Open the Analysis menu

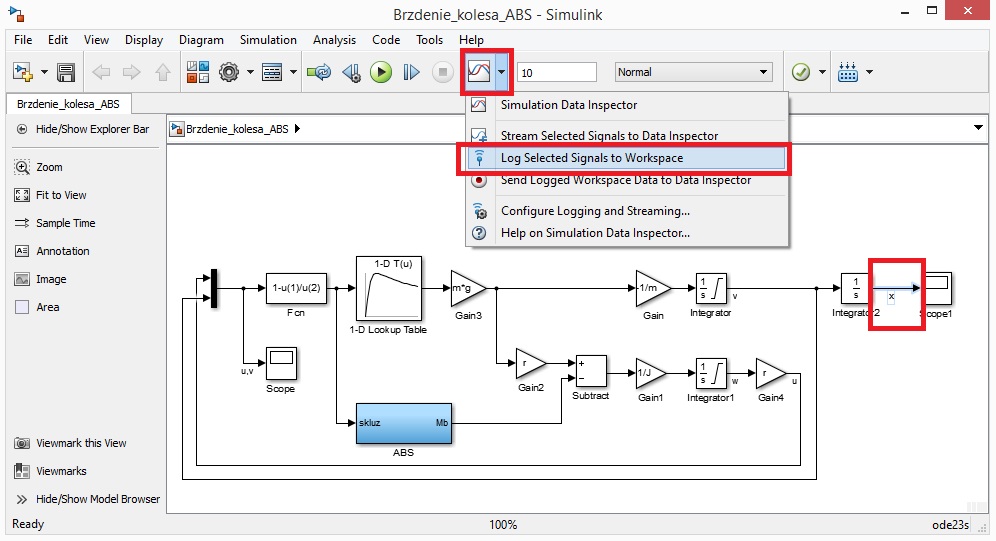334,39
